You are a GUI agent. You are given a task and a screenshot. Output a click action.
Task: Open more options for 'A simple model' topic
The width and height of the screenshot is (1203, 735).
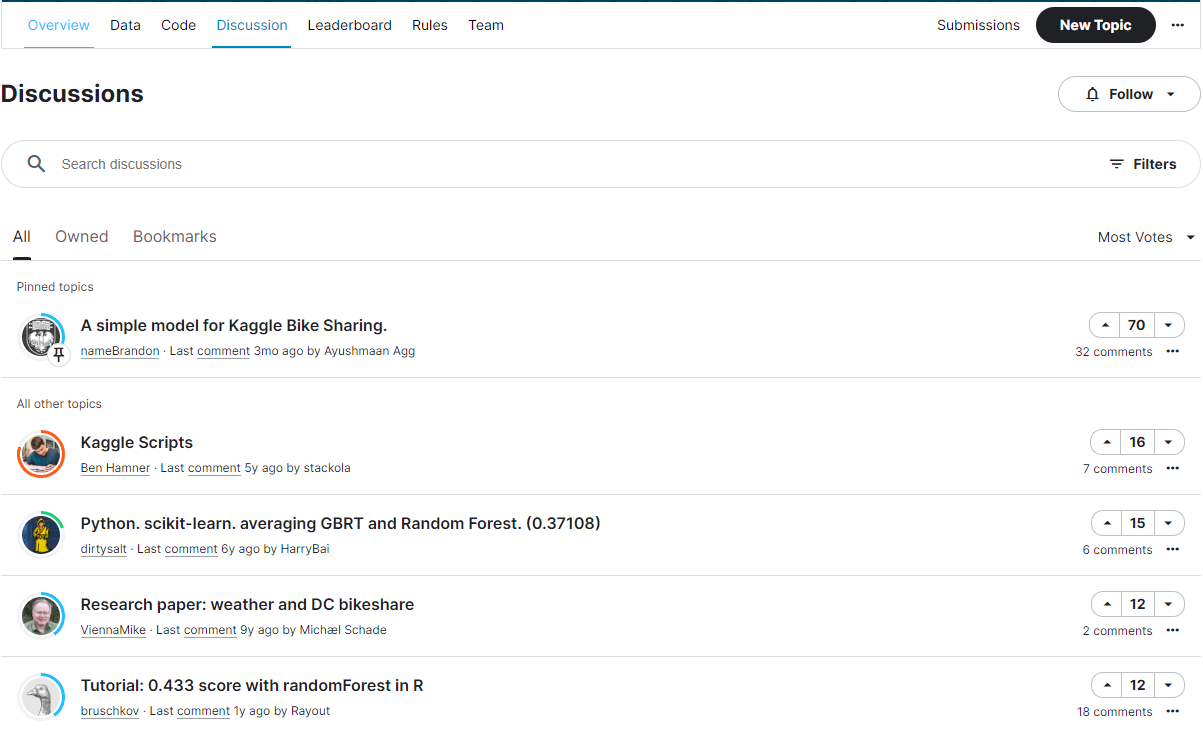coord(1172,352)
